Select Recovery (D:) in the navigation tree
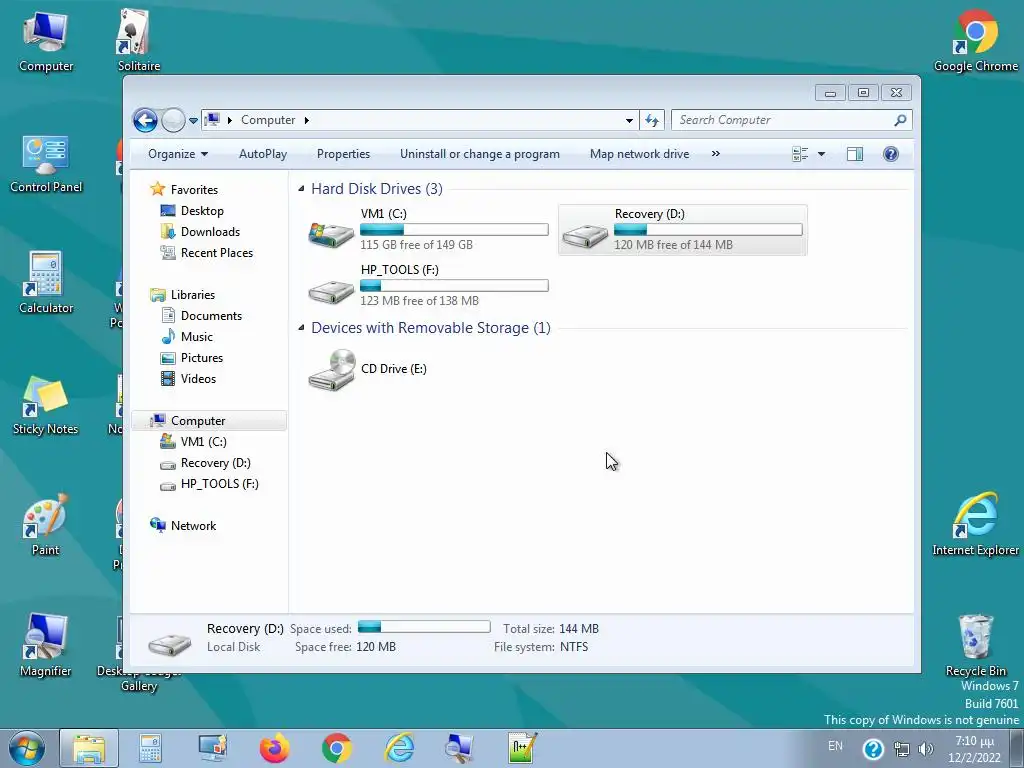The height and width of the screenshot is (768, 1024). (x=216, y=462)
